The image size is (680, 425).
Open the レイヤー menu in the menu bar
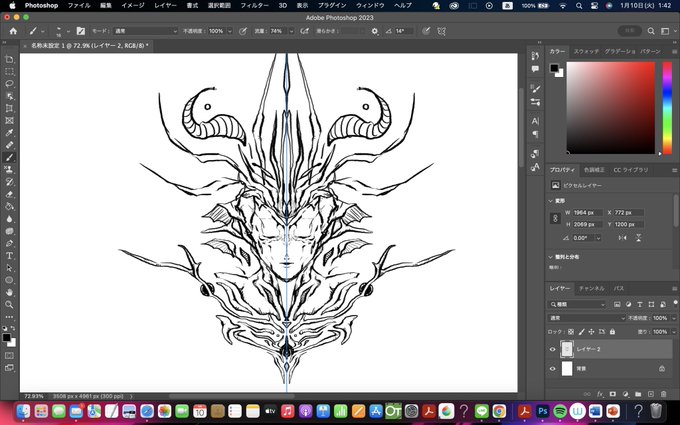pos(165,6)
